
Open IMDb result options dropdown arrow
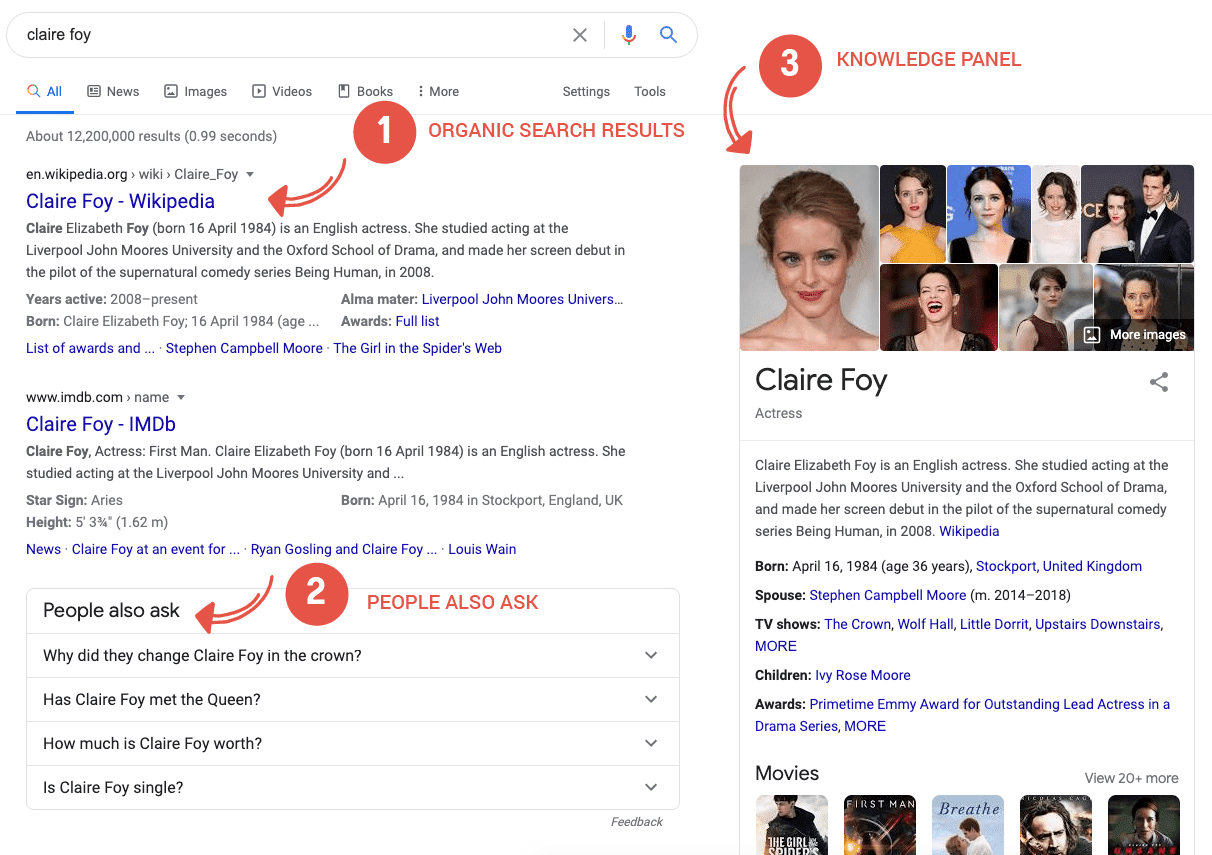tap(181, 397)
